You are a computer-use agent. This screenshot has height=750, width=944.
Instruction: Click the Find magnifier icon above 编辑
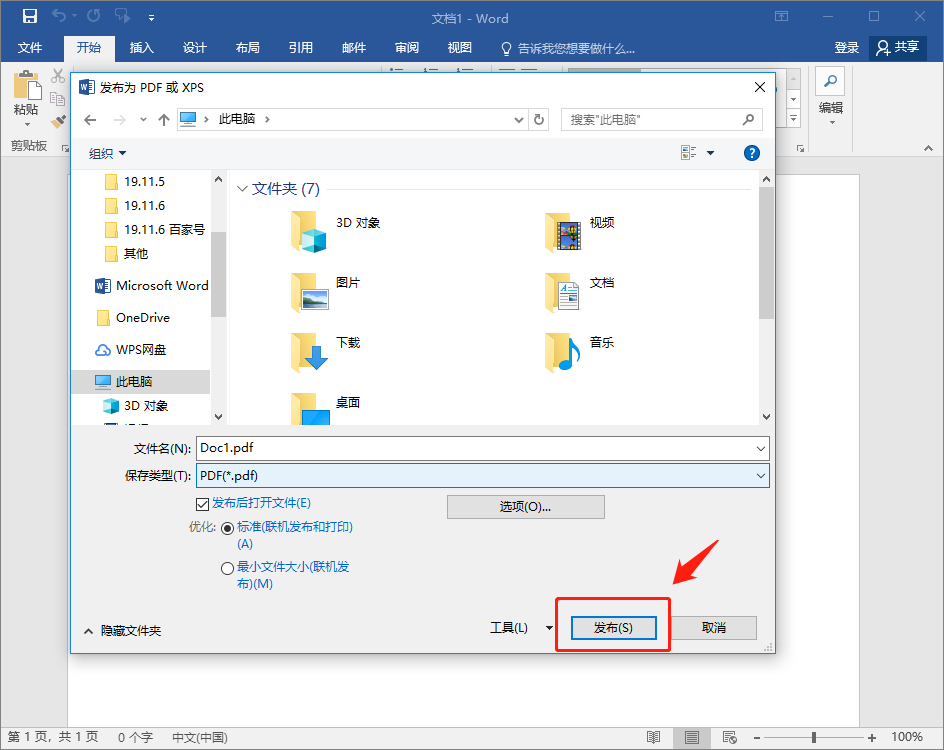point(830,81)
